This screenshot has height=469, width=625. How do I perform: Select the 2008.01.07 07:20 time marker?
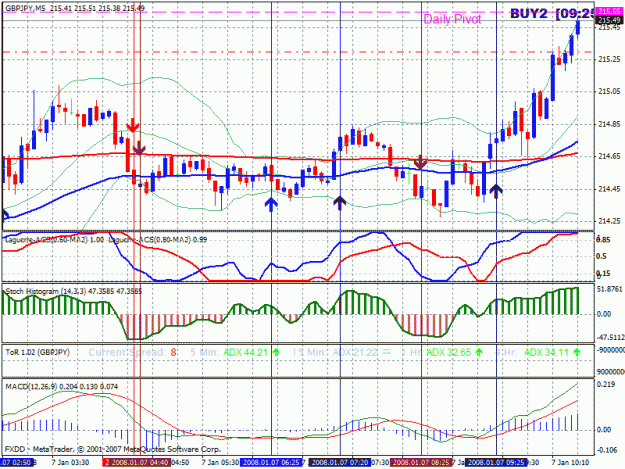[x=340, y=463]
